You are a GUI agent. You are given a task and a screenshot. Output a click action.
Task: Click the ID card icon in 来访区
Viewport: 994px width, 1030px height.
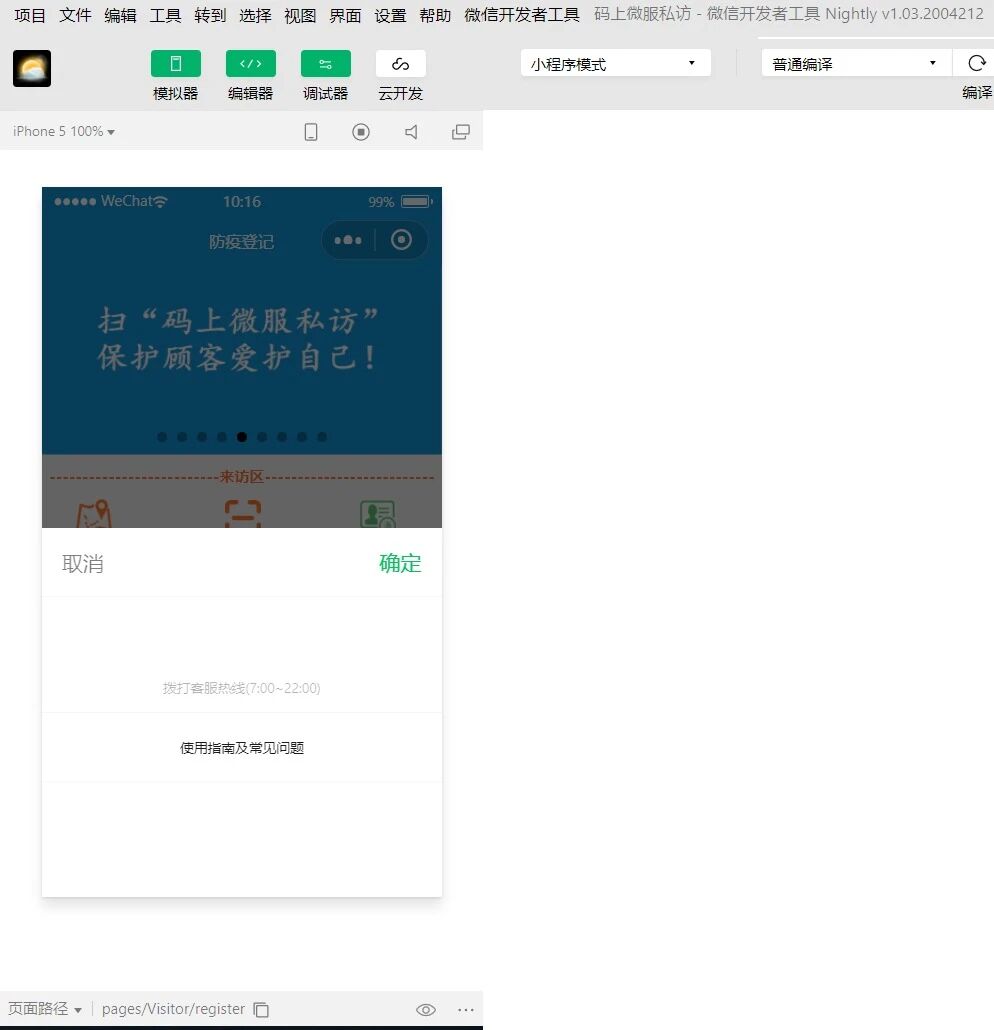tap(378, 514)
